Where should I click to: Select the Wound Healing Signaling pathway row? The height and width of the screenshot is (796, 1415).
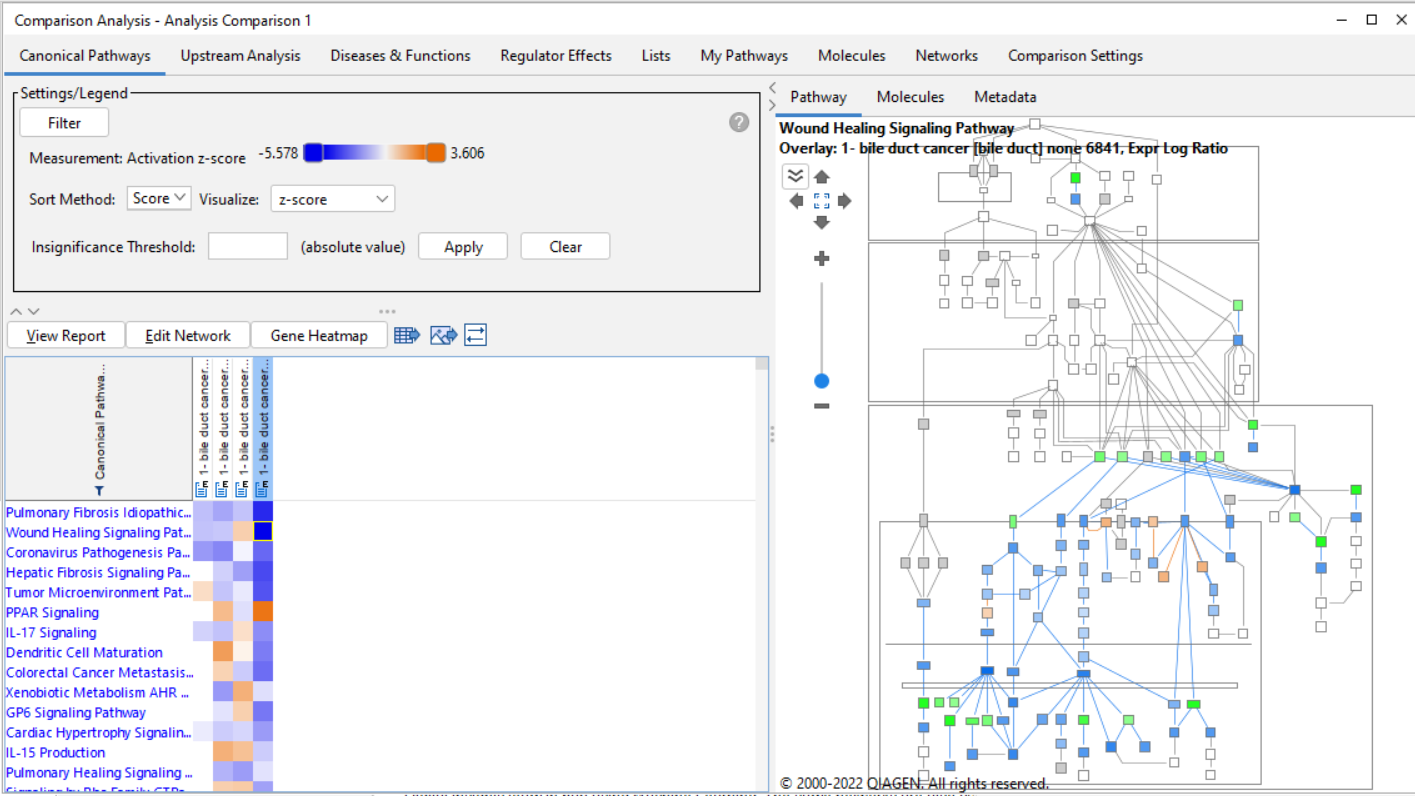pyautogui.click(x=98, y=532)
